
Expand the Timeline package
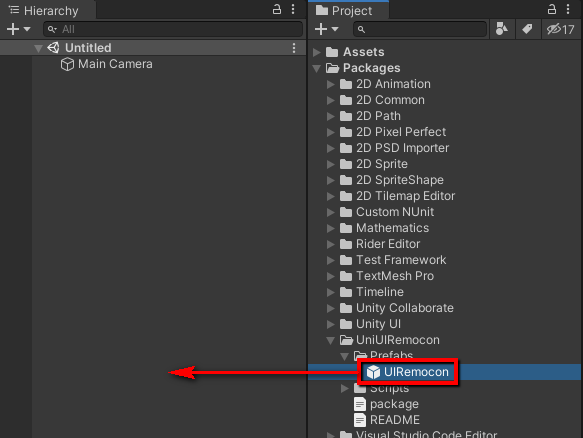[x=331, y=292]
